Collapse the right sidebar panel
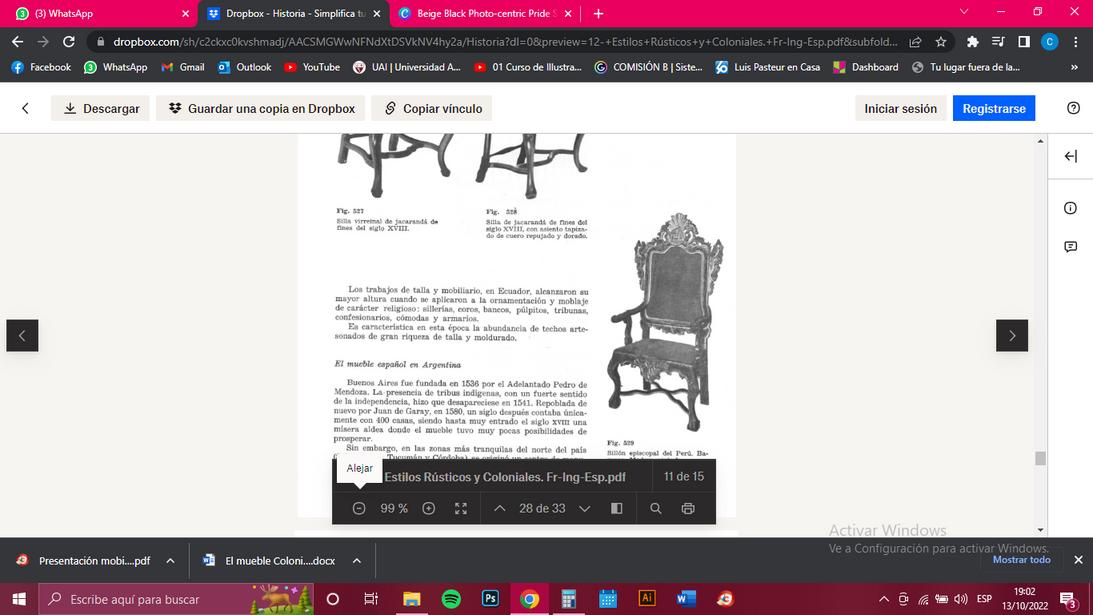This screenshot has width=1093, height=615. [x=1071, y=156]
